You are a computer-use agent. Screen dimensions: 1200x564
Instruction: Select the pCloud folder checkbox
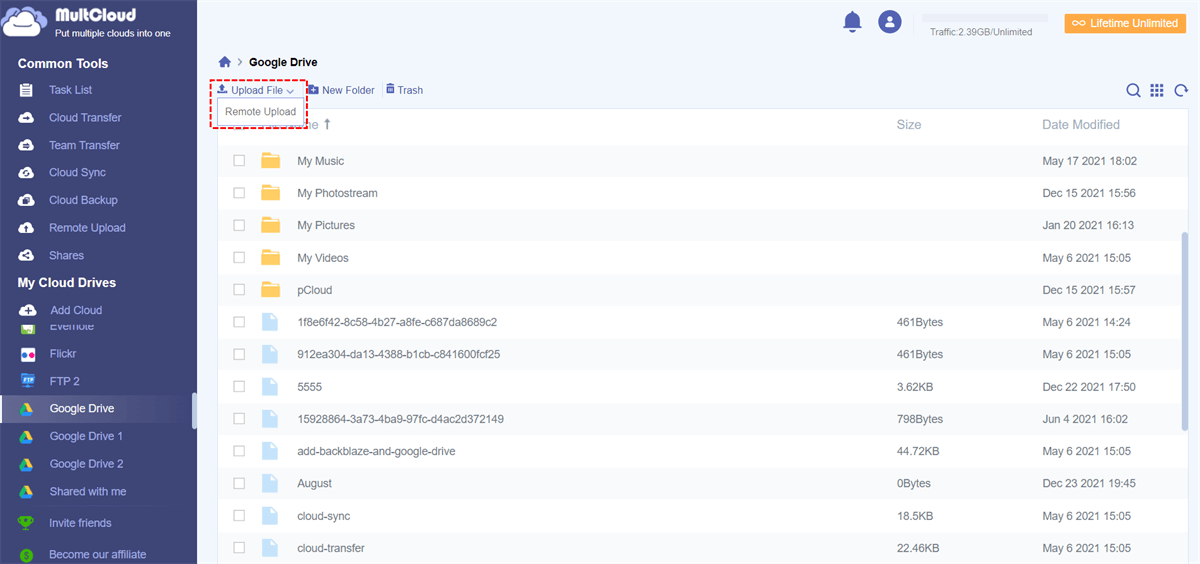(x=239, y=290)
